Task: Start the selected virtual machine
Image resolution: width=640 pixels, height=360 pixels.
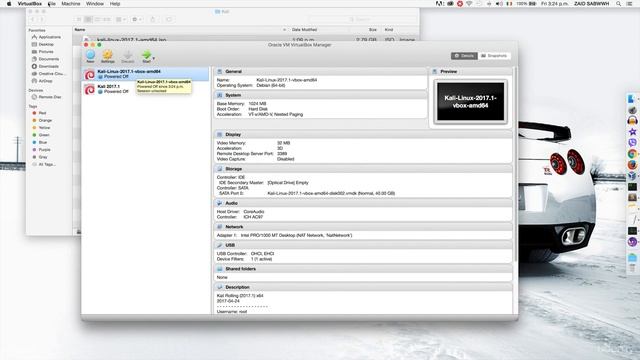Action: point(146,56)
